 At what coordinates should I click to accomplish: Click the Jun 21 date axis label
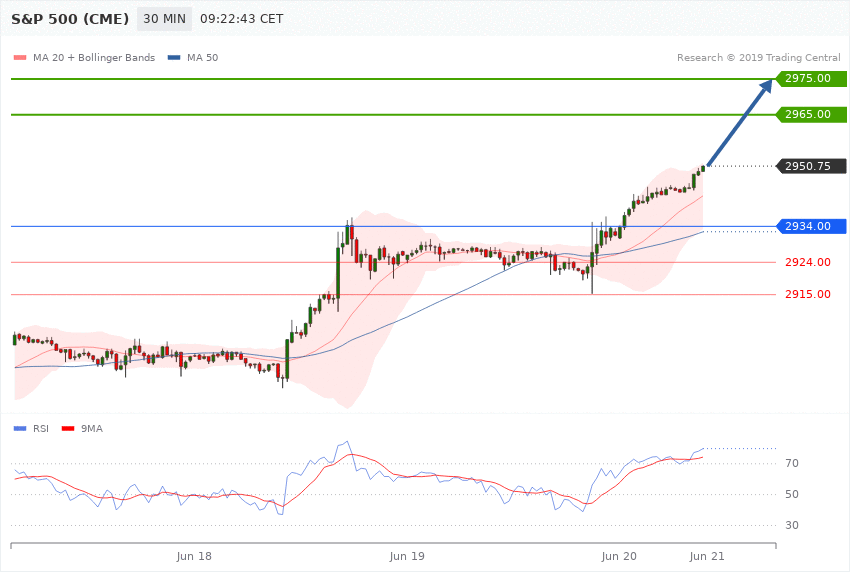[x=707, y=556]
